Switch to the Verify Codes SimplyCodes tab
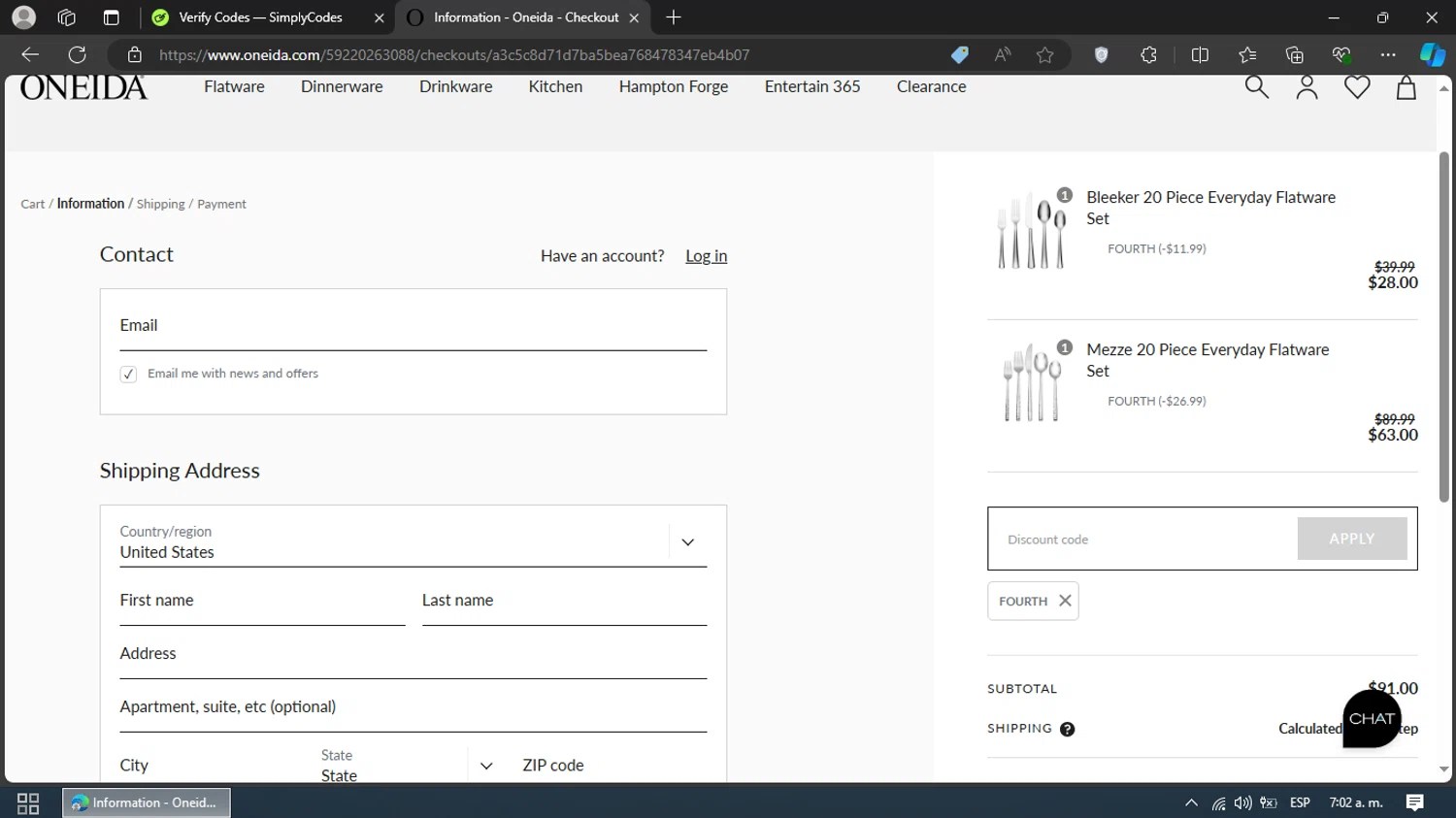Image resolution: width=1456 pixels, height=818 pixels. tap(267, 17)
